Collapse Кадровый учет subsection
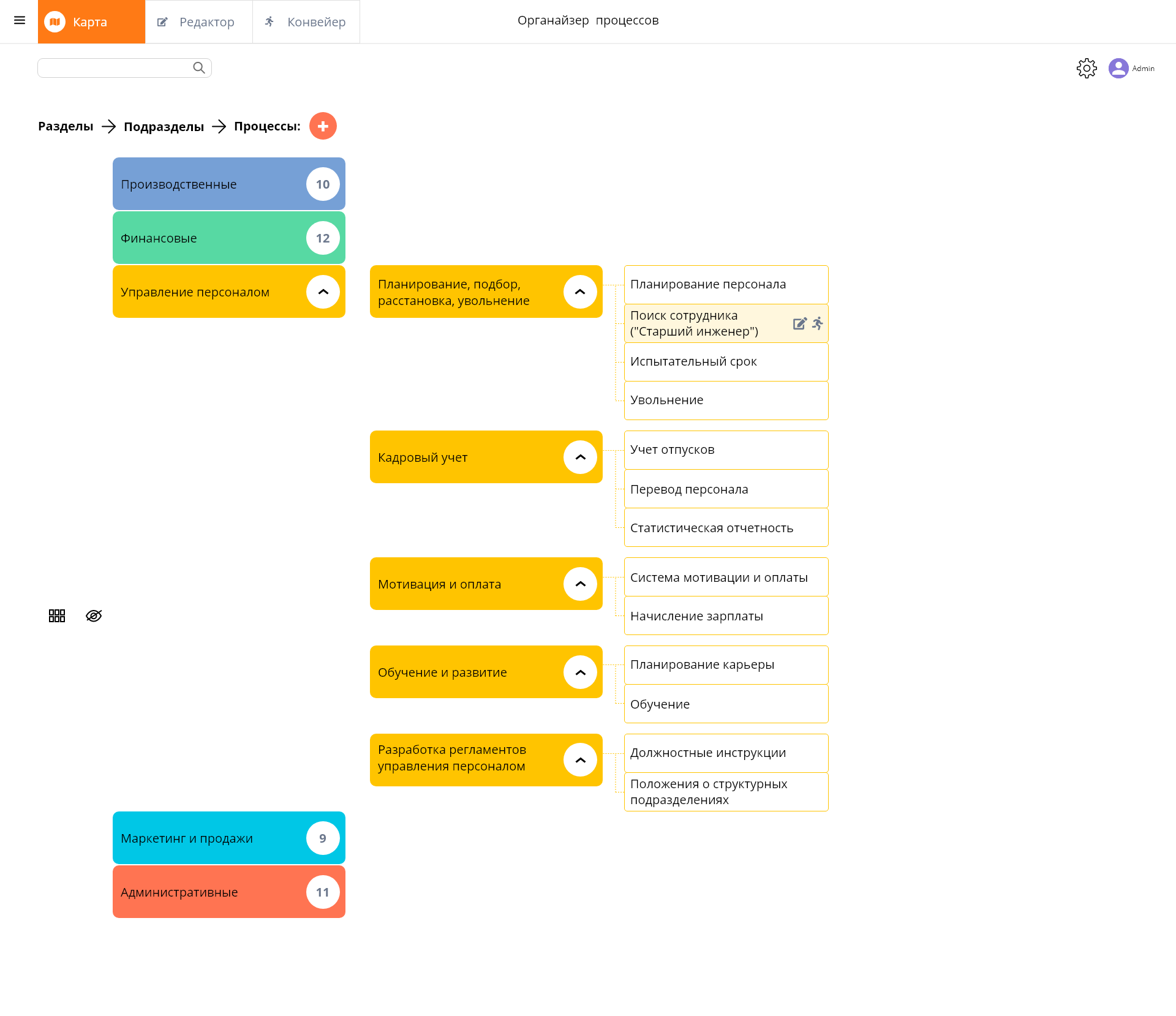The image size is (1176, 1016). [x=580, y=457]
